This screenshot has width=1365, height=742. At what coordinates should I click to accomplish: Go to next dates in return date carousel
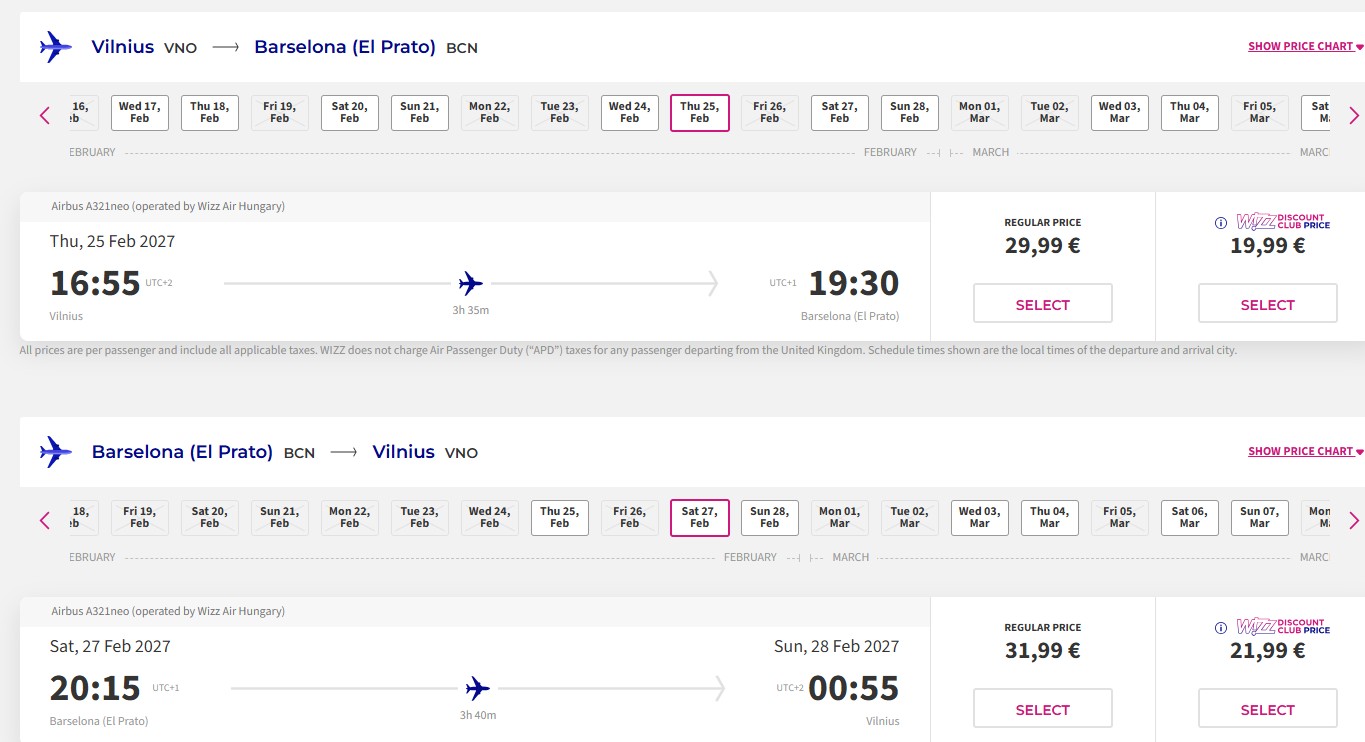1354,520
